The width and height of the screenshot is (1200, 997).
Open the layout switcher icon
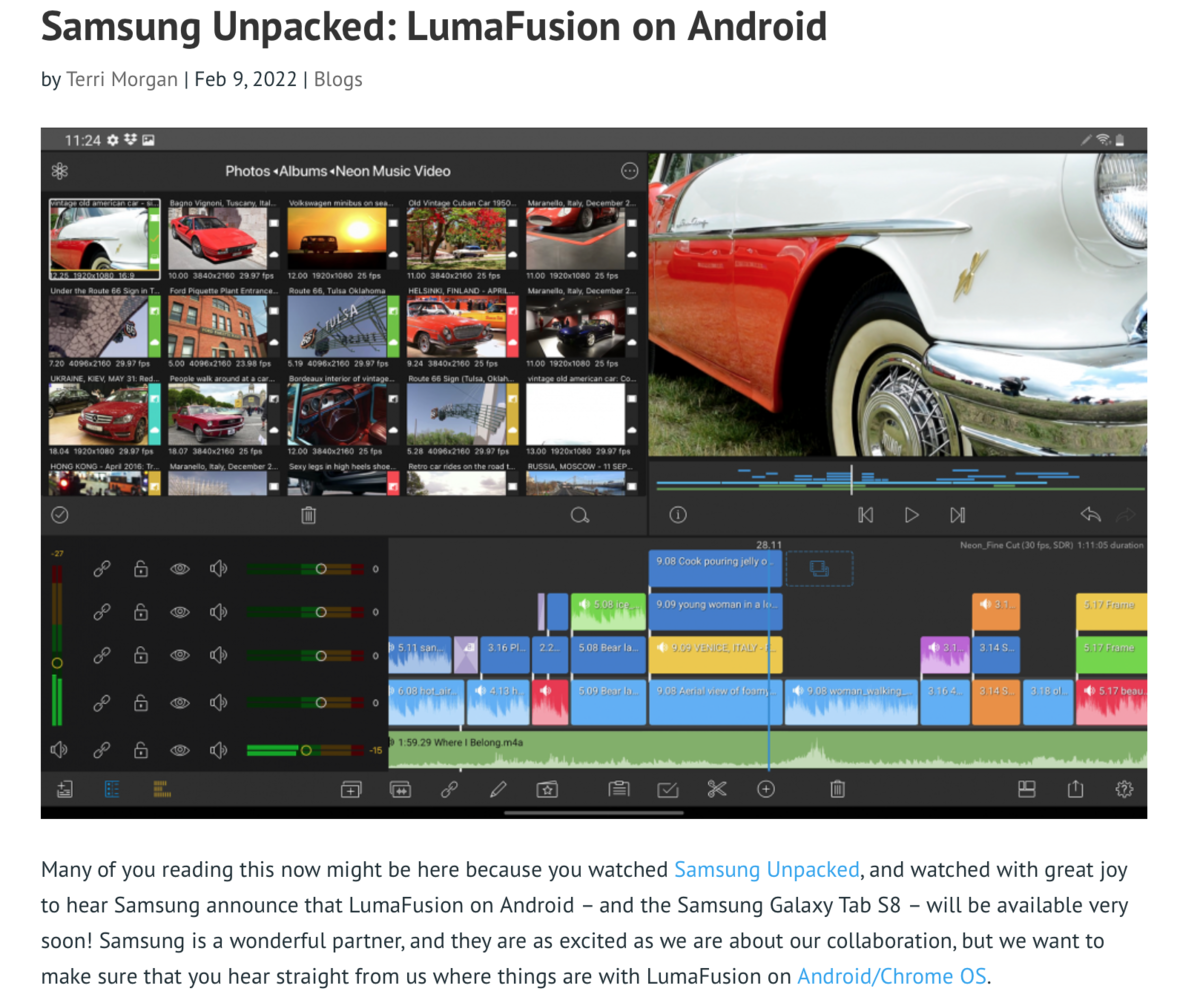(x=1026, y=789)
